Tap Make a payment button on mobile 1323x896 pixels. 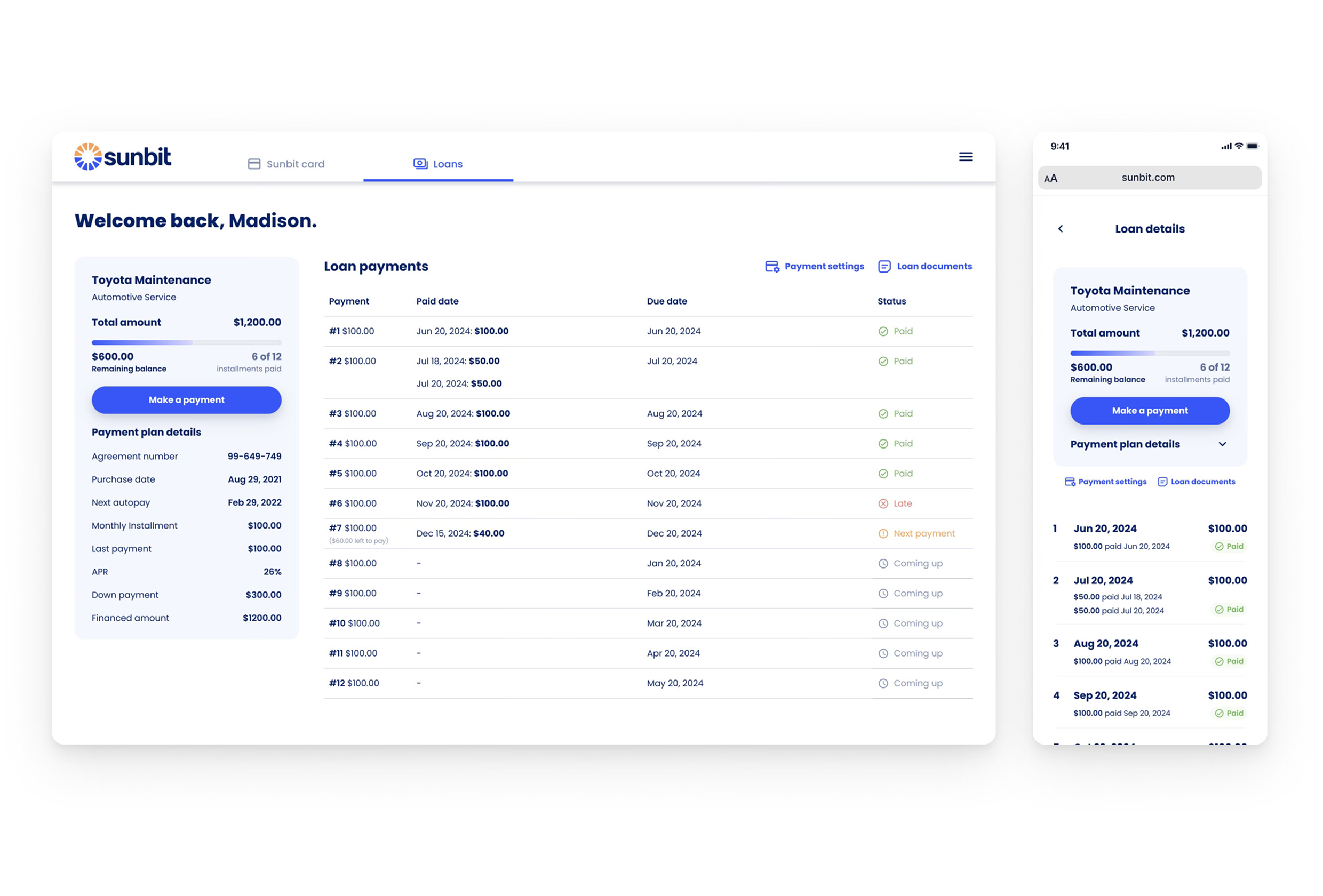click(1150, 411)
